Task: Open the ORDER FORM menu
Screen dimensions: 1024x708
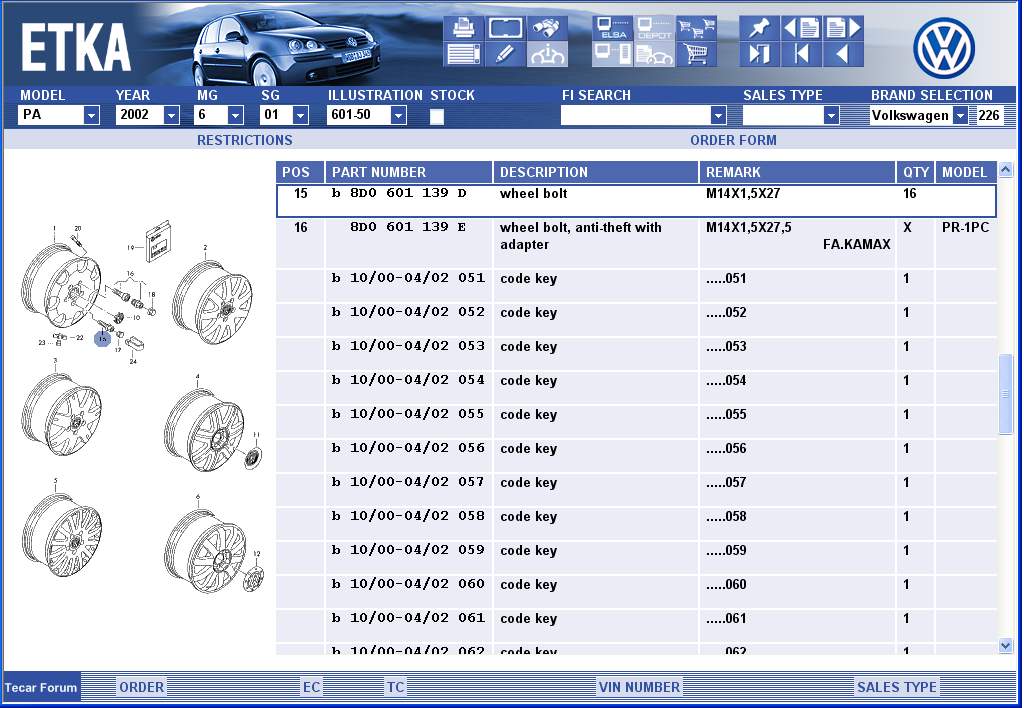Action: tap(733, 140)
